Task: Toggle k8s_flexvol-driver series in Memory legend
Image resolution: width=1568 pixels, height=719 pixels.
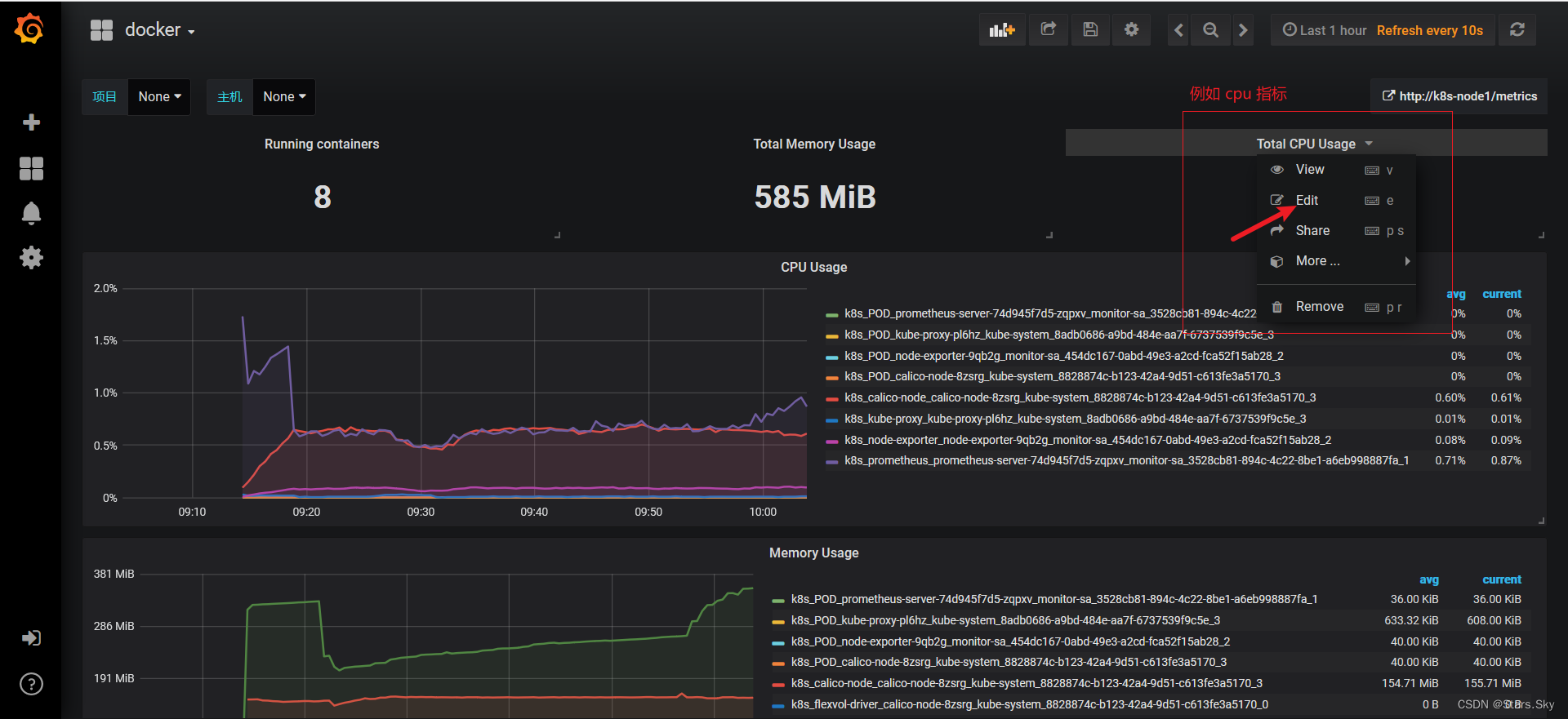Action: point(1030,704)
